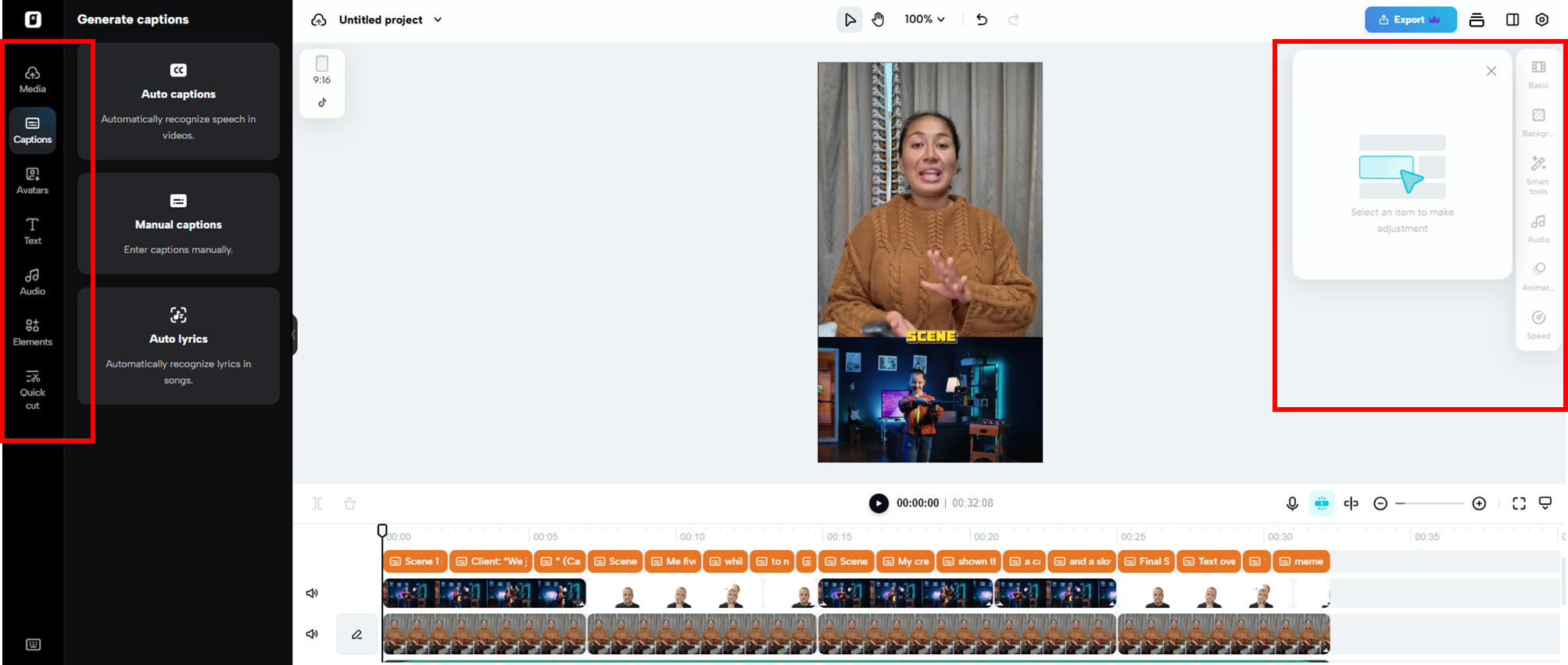Select the "Final S" caption clip
Viewport: 1568px width, 665px height.
(1146, 561)
